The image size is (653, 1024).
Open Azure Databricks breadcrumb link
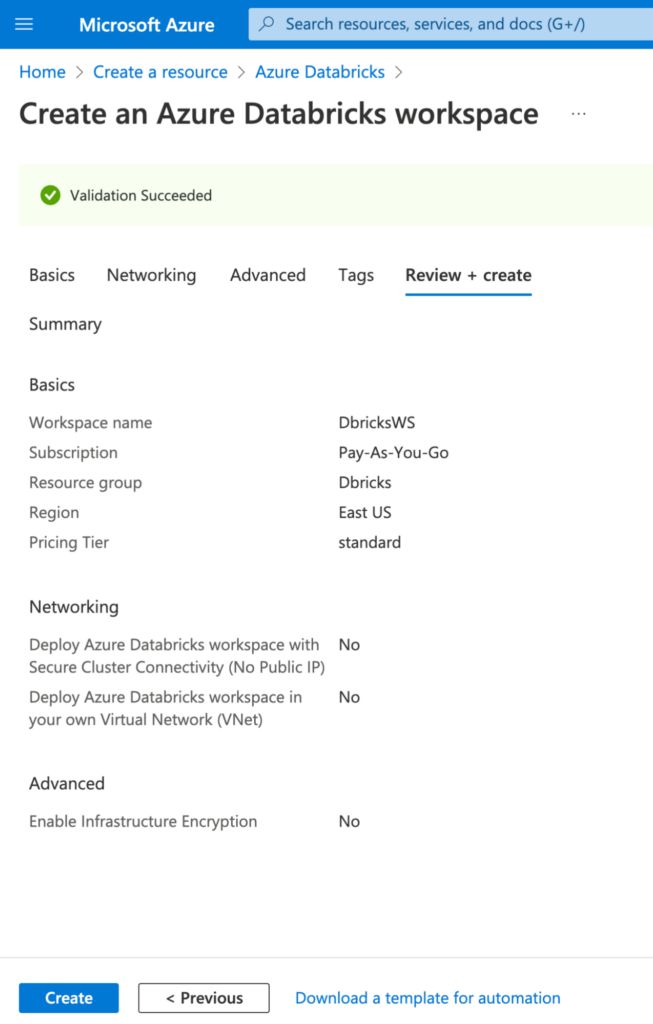[320, 72]
